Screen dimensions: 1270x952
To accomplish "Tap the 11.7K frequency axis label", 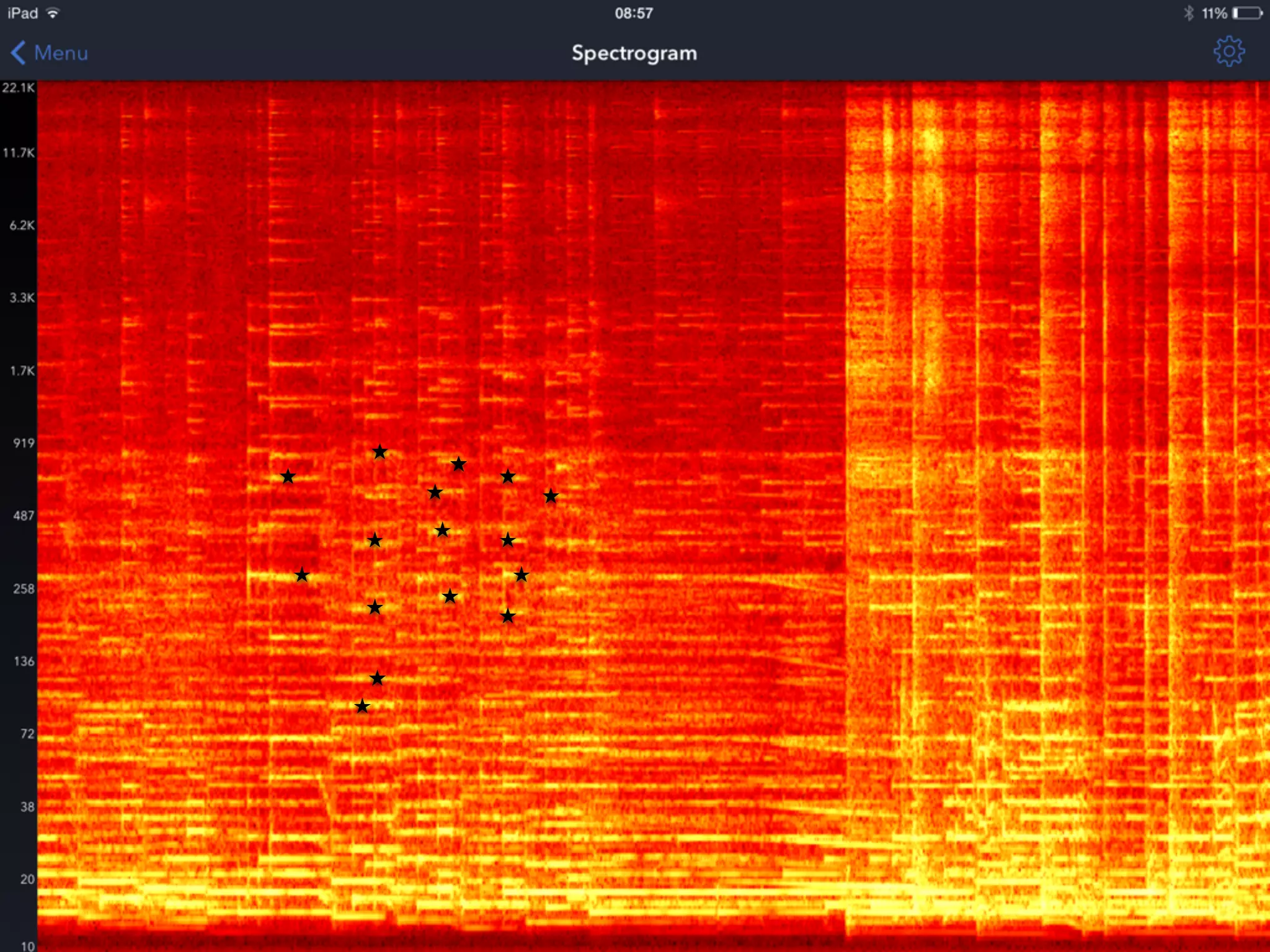I will click(19, 152).
